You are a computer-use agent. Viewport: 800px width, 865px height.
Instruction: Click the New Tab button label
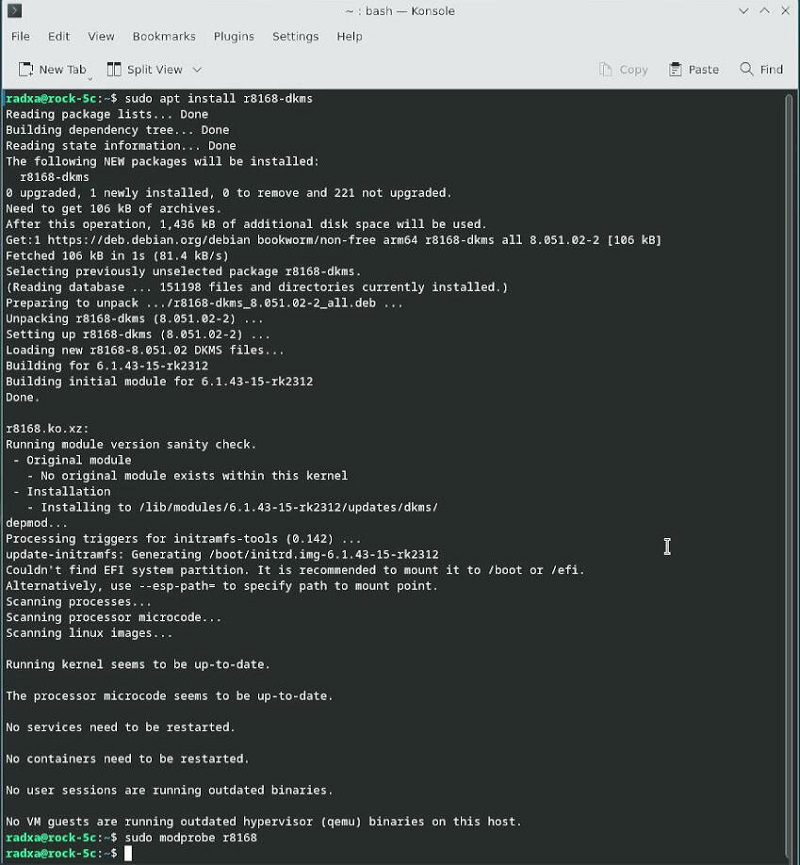(62, 70)
